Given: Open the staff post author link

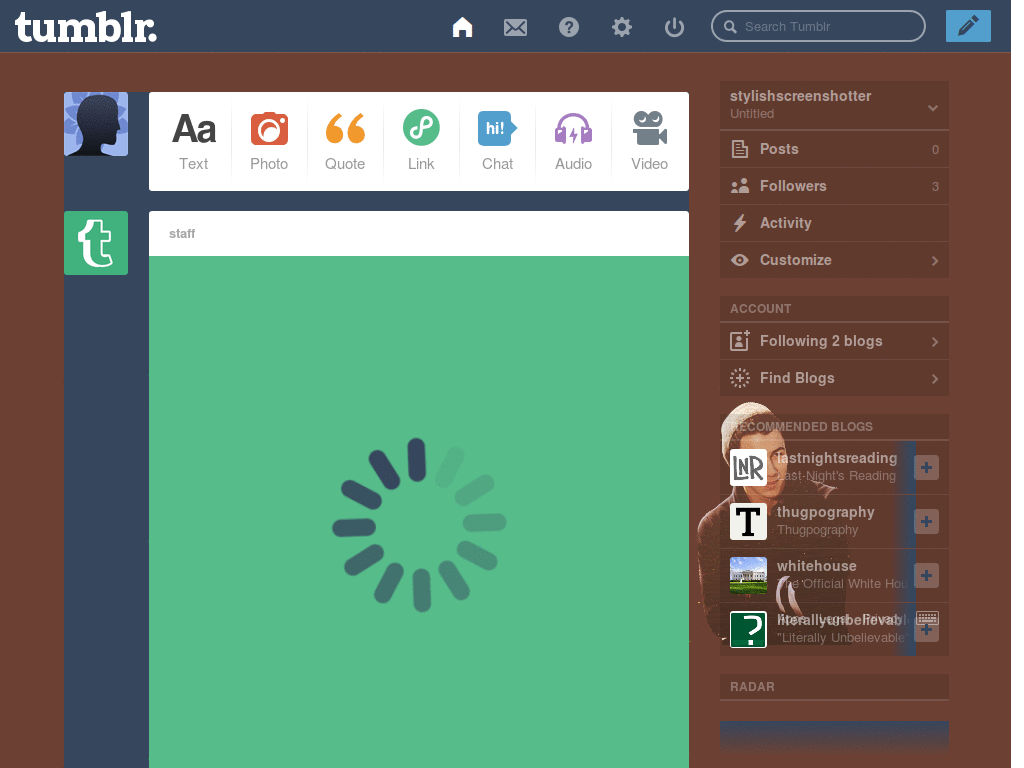Looking at the screenshot, I should [182, 234].
